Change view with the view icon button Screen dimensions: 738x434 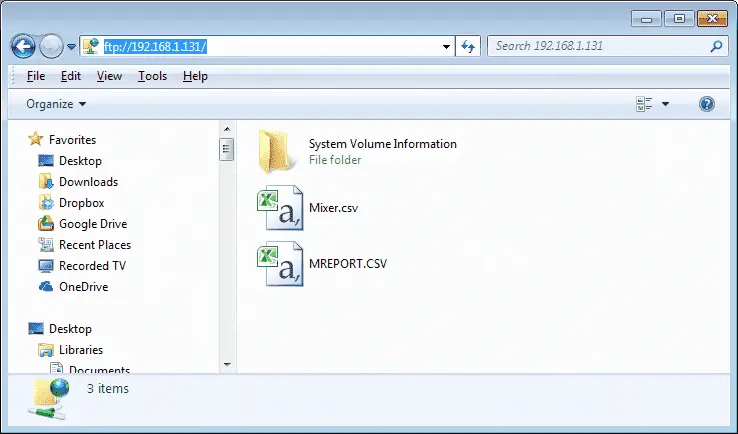(x=644, y=104)
